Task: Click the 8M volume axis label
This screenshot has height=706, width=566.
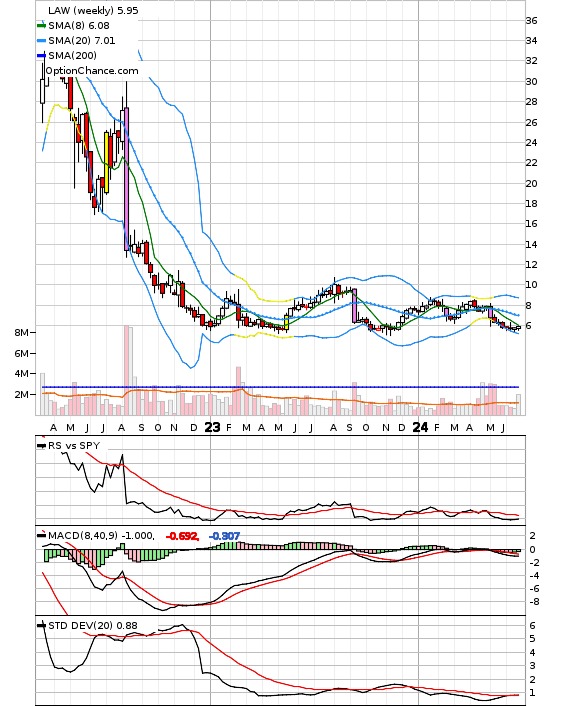Action: [21, 332]
